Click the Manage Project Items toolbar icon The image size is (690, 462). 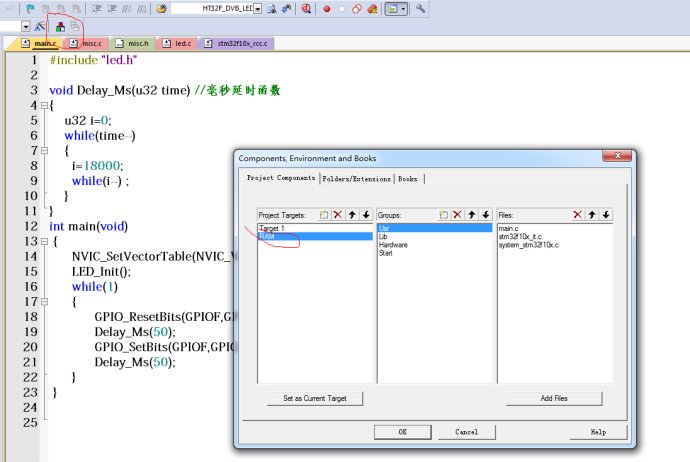pos(61,27)
